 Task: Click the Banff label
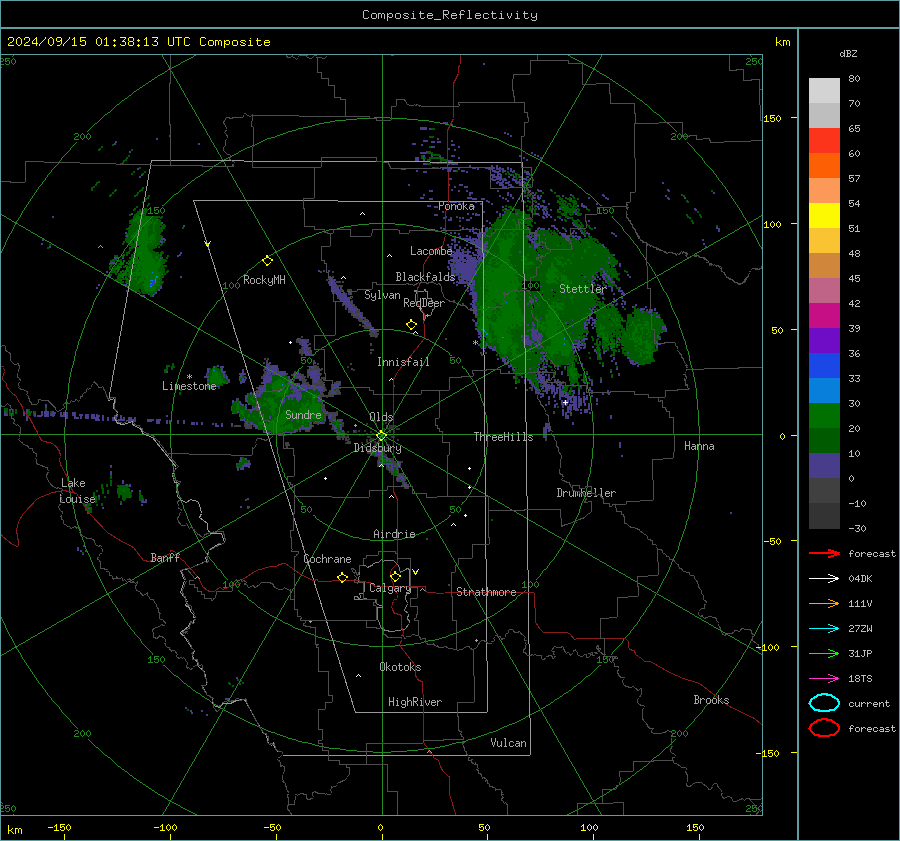tap(165, 557)
